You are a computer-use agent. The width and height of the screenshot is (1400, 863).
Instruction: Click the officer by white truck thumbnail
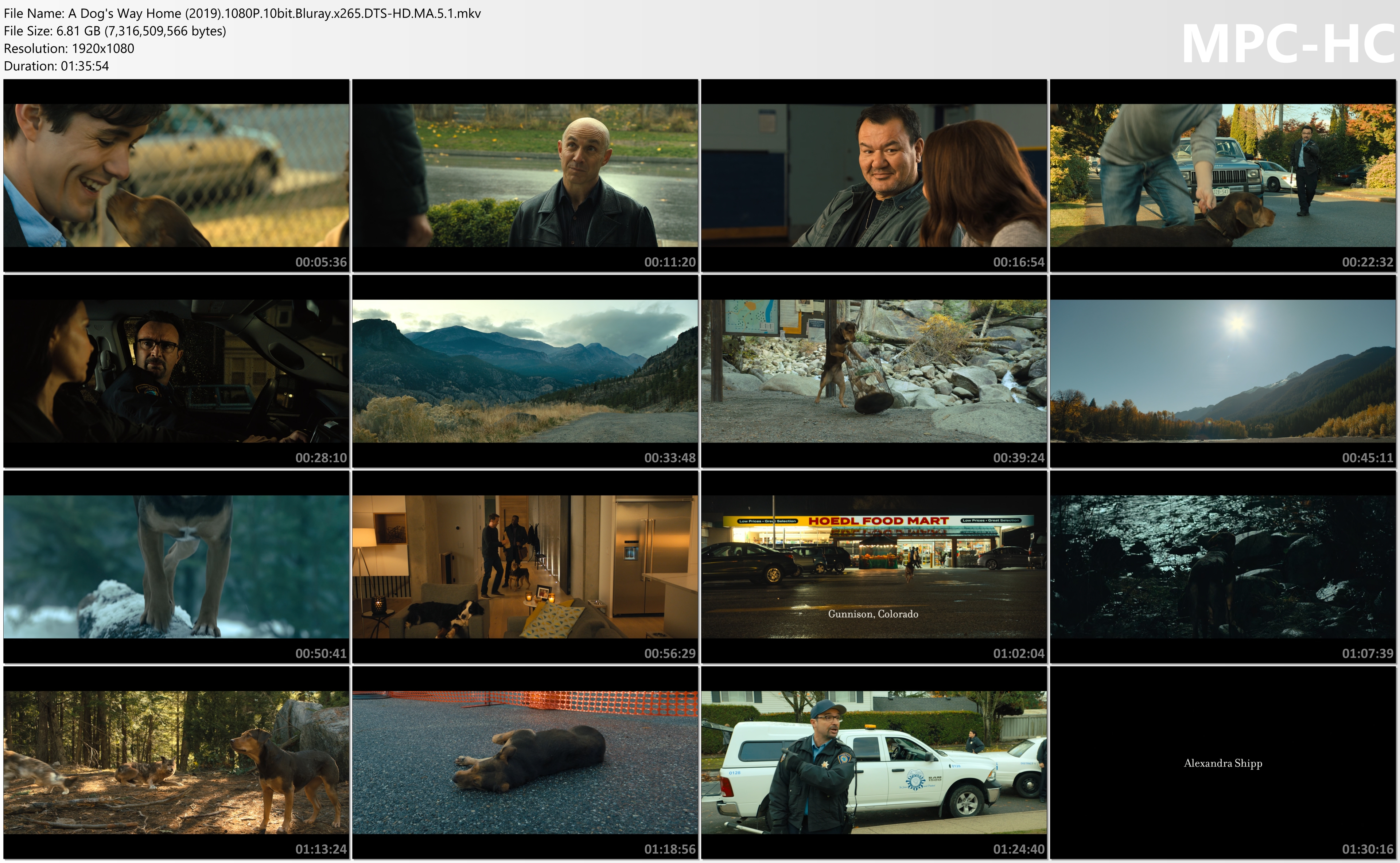pyautogui.click(x=874, y=762)
